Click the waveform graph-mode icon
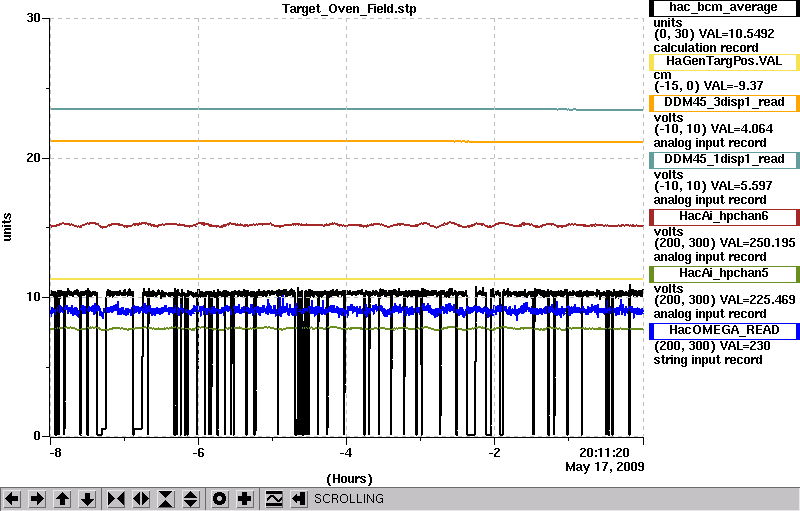The height and width of the screenshot is (511, 800). [274, 499]
